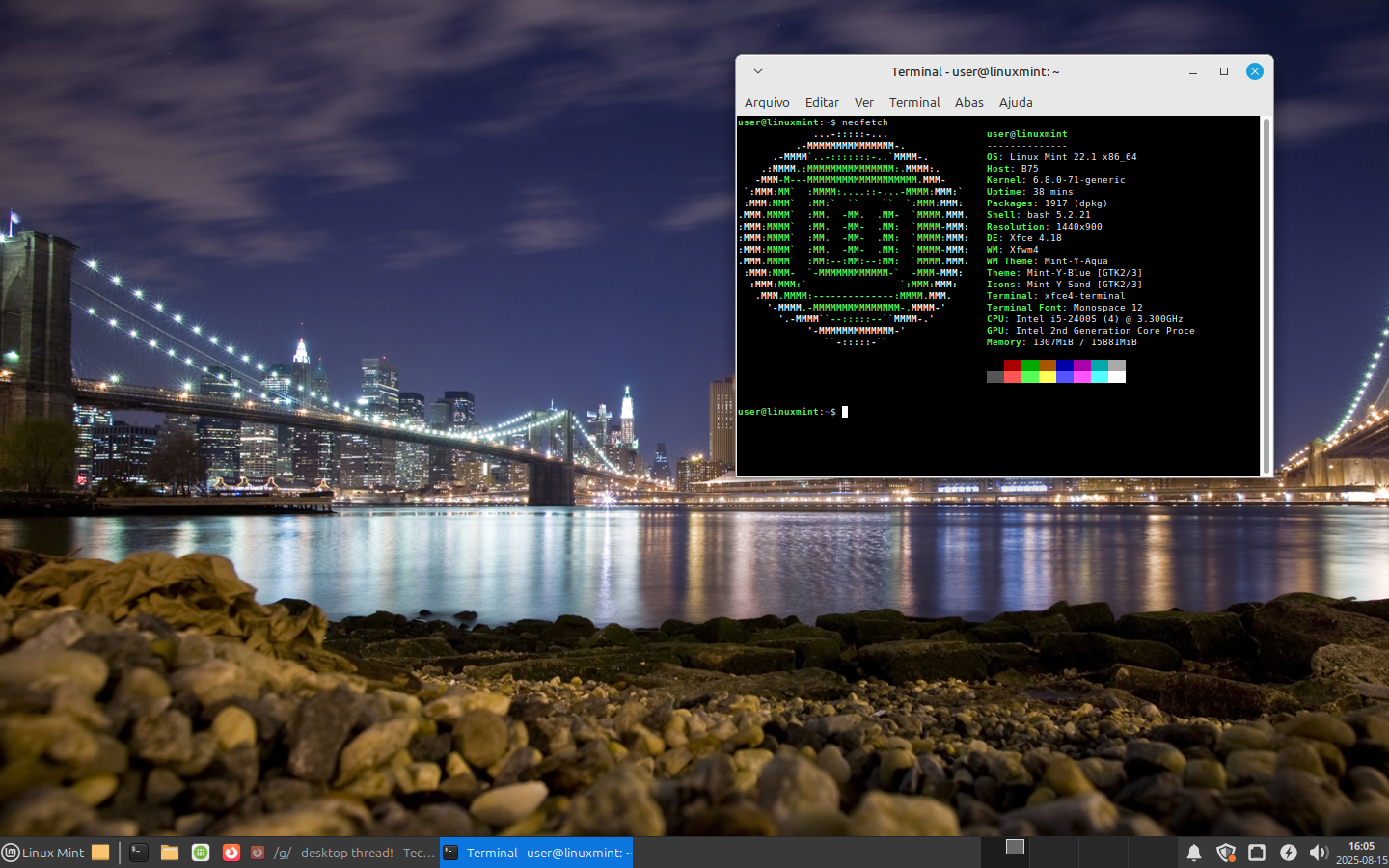This screenshot has height=868, width=1389.
Task: Click the green grid application launcher
Action: click(201, 853)
